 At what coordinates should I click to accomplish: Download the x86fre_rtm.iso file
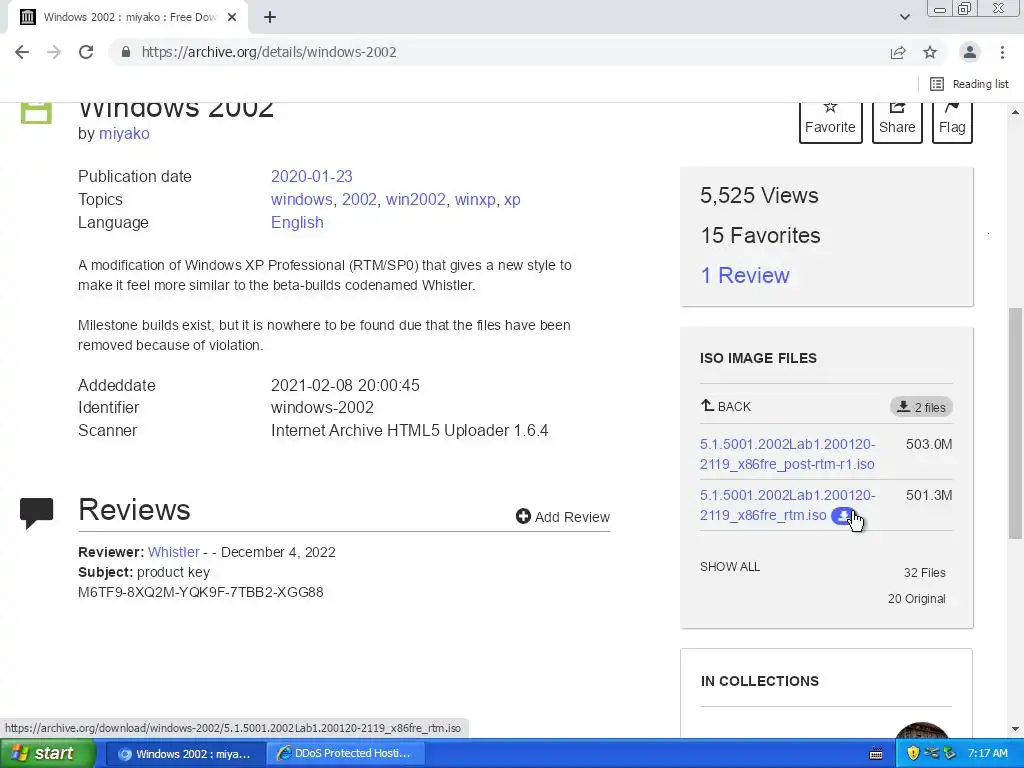coord(787,505)
